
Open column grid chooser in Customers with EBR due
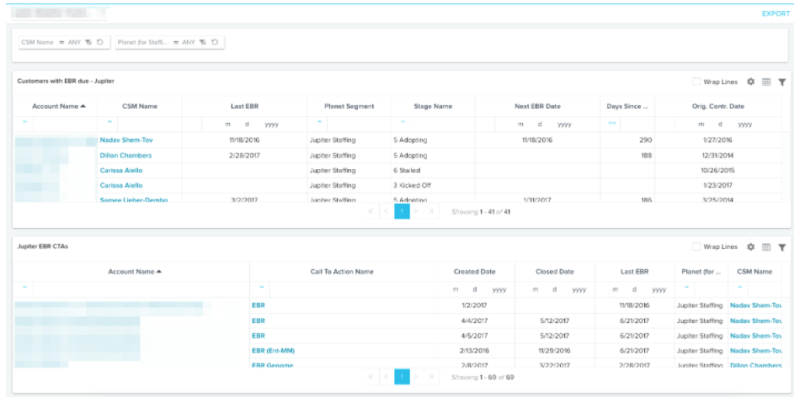point(766,82)
